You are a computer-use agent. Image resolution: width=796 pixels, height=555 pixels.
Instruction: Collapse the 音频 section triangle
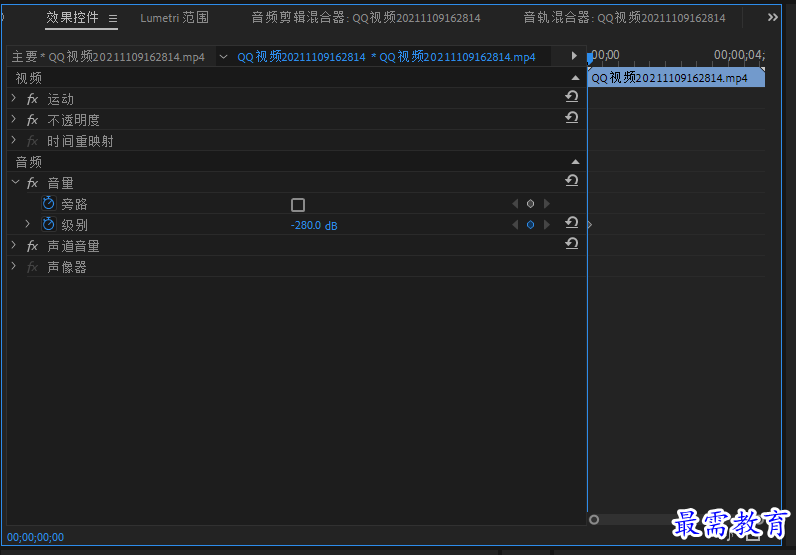(x=575, y=161)
